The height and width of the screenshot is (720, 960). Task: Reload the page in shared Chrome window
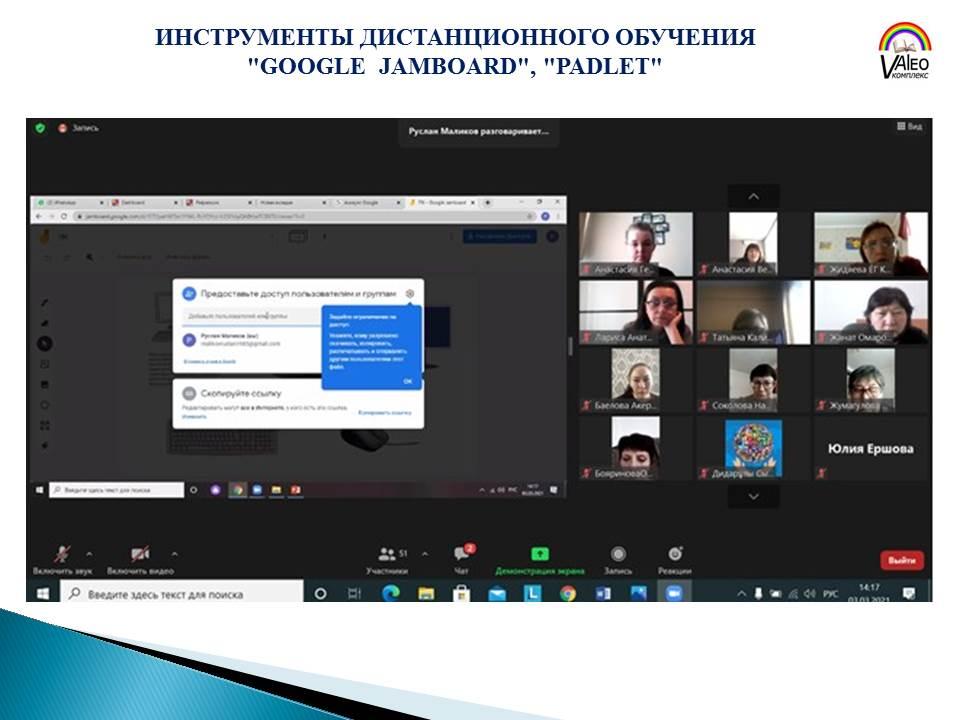coord(64,217)
